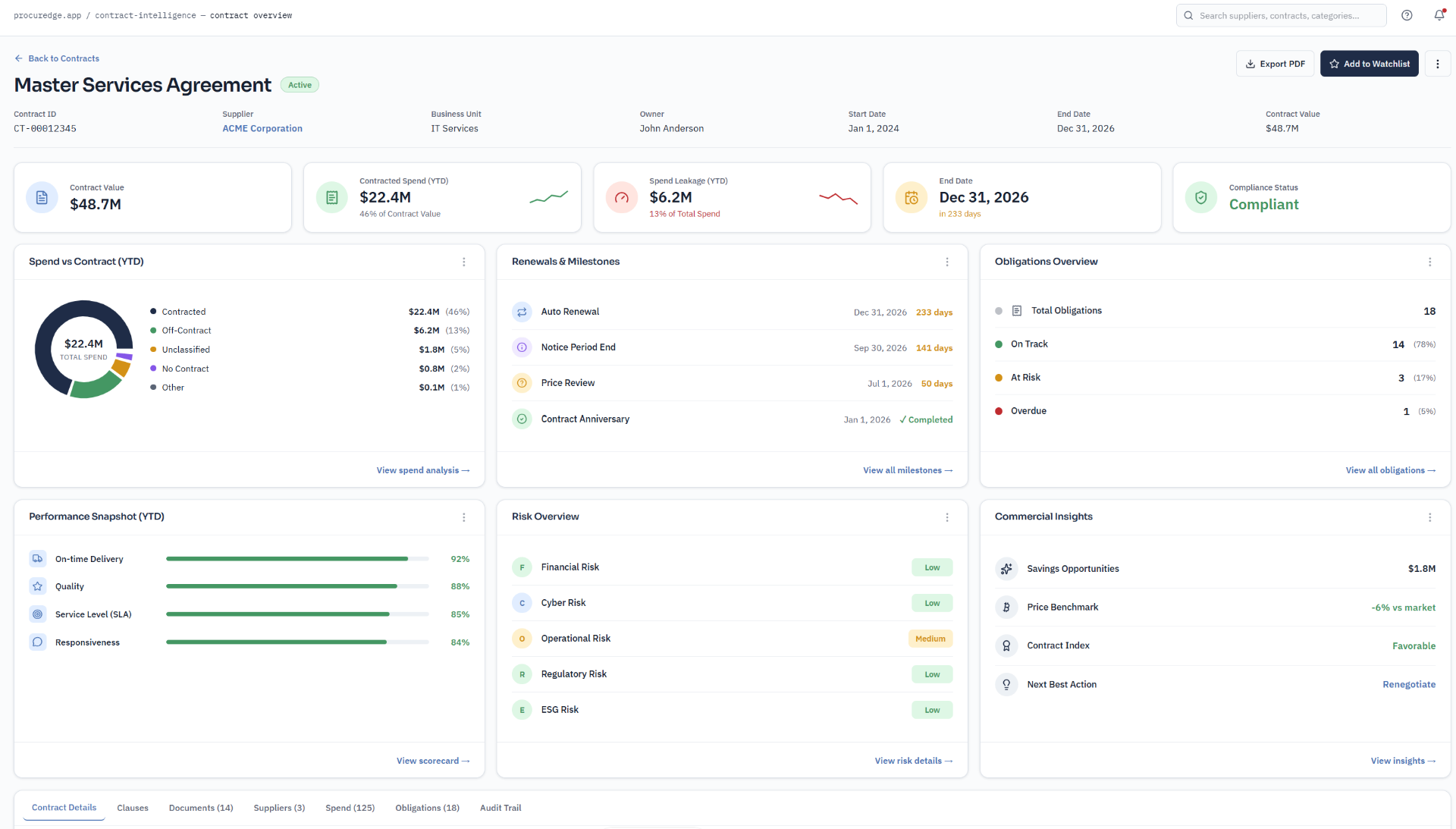This screenshot has width=1456, height=829.
Task: Switch to the Obligations (18) tab
Action: tap(427, 808)
